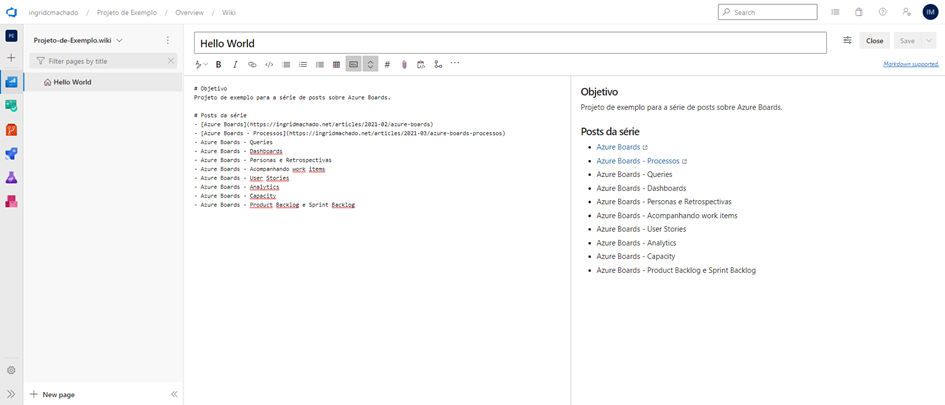Open Test Plans flask icon
The height and width of the screenshot is (405, 945).
[11, 177]
